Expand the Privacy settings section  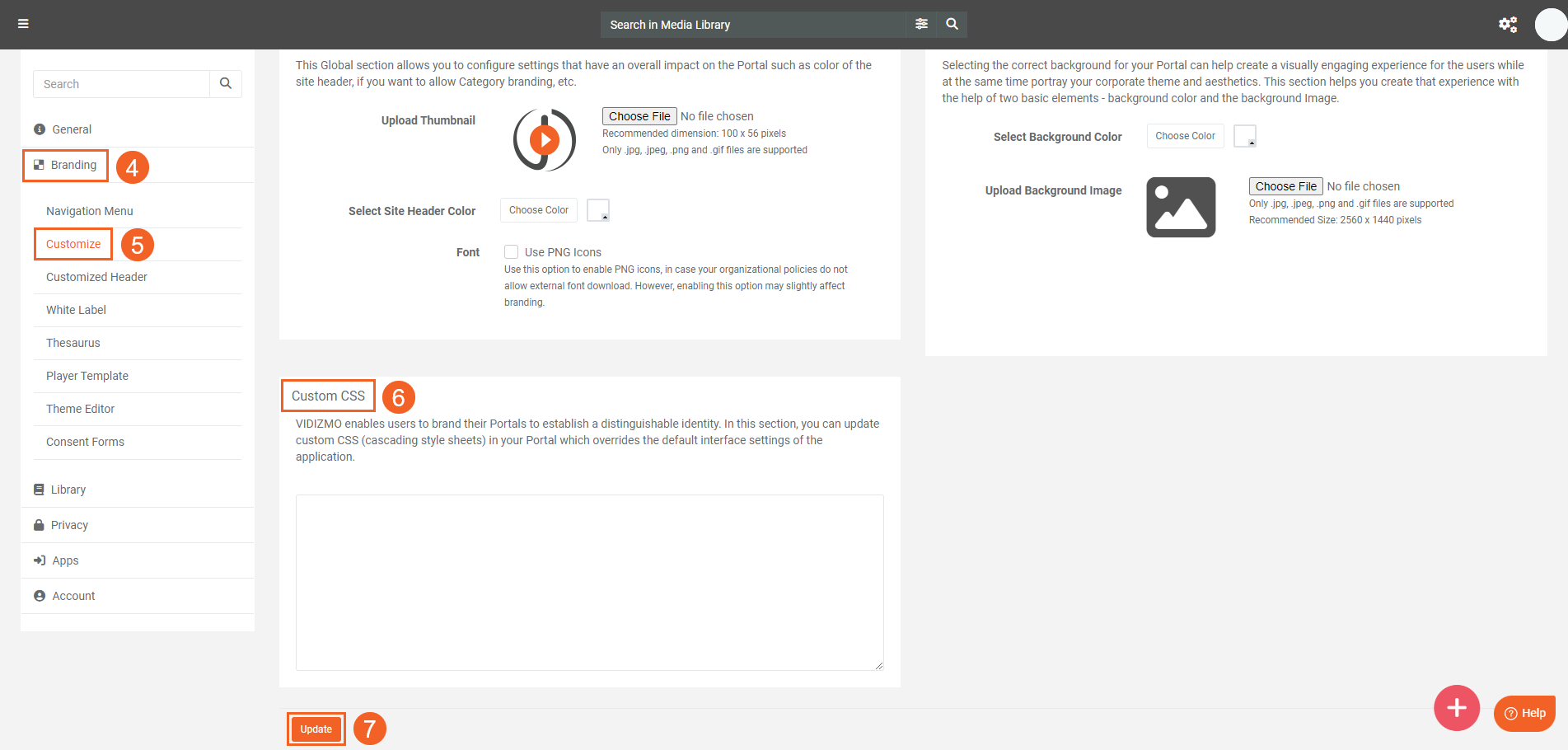[69, 525]
